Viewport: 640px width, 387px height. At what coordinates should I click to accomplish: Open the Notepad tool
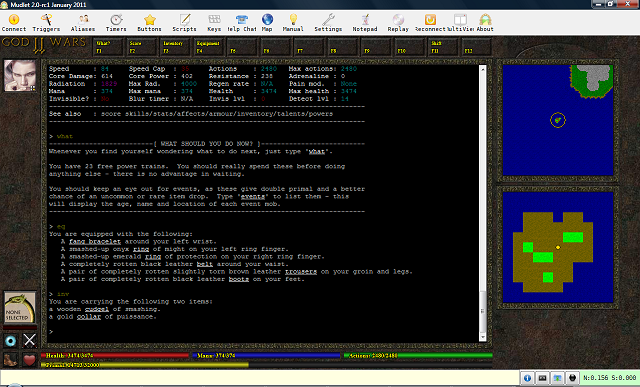tap(365, 23)
